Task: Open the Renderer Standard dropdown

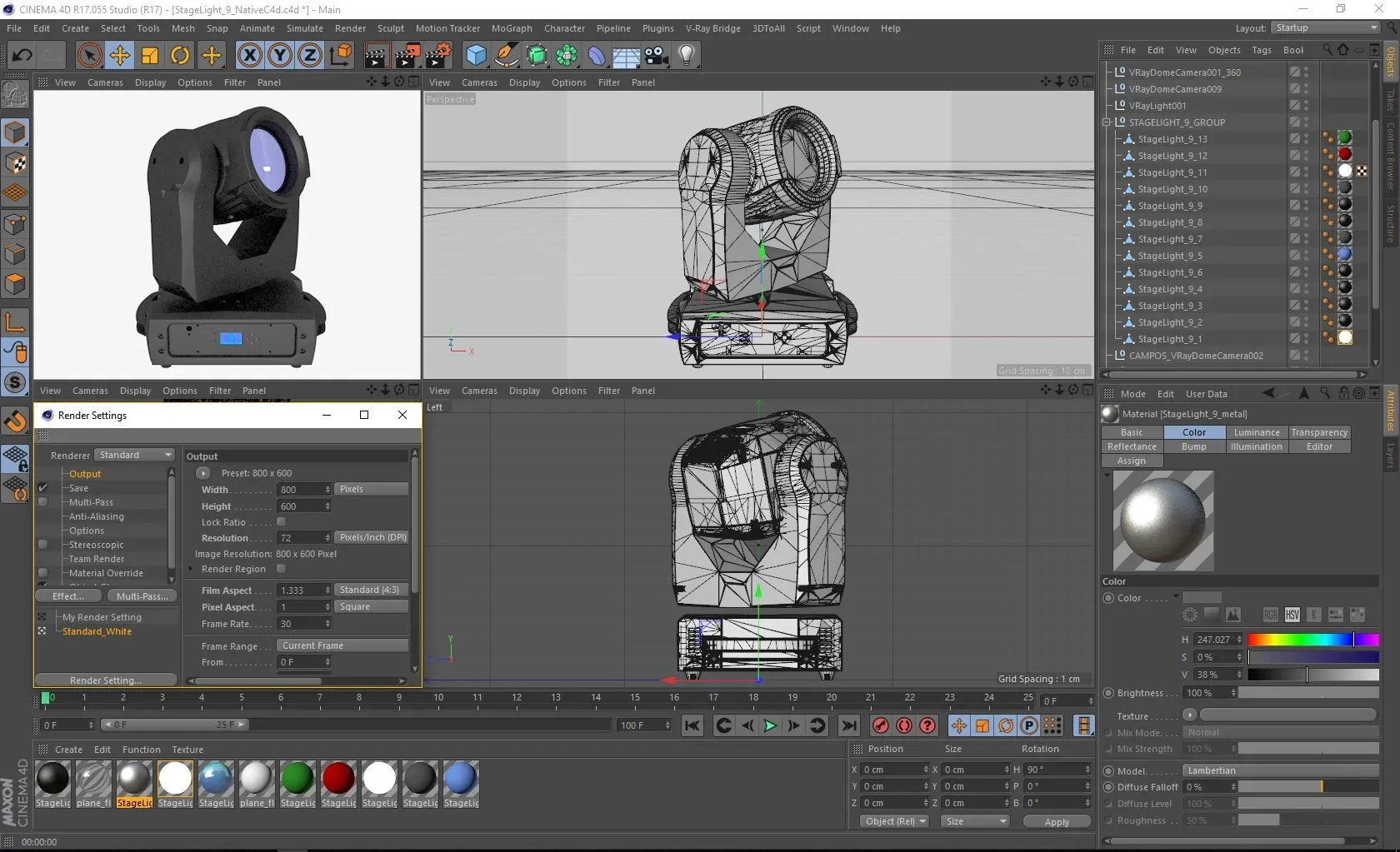Action: (134, 455)
